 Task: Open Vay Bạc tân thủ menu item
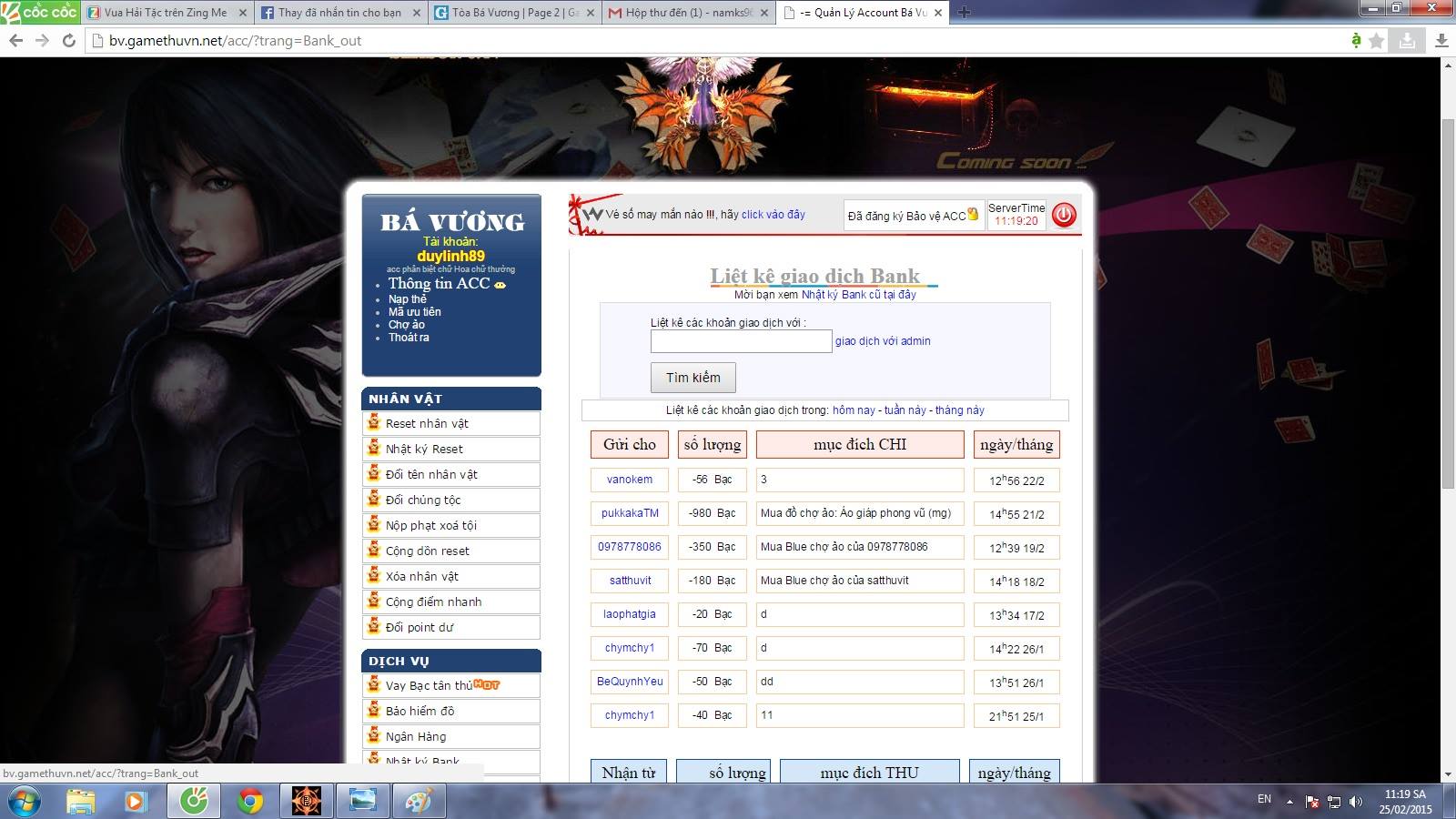click(x=451, y=685)
